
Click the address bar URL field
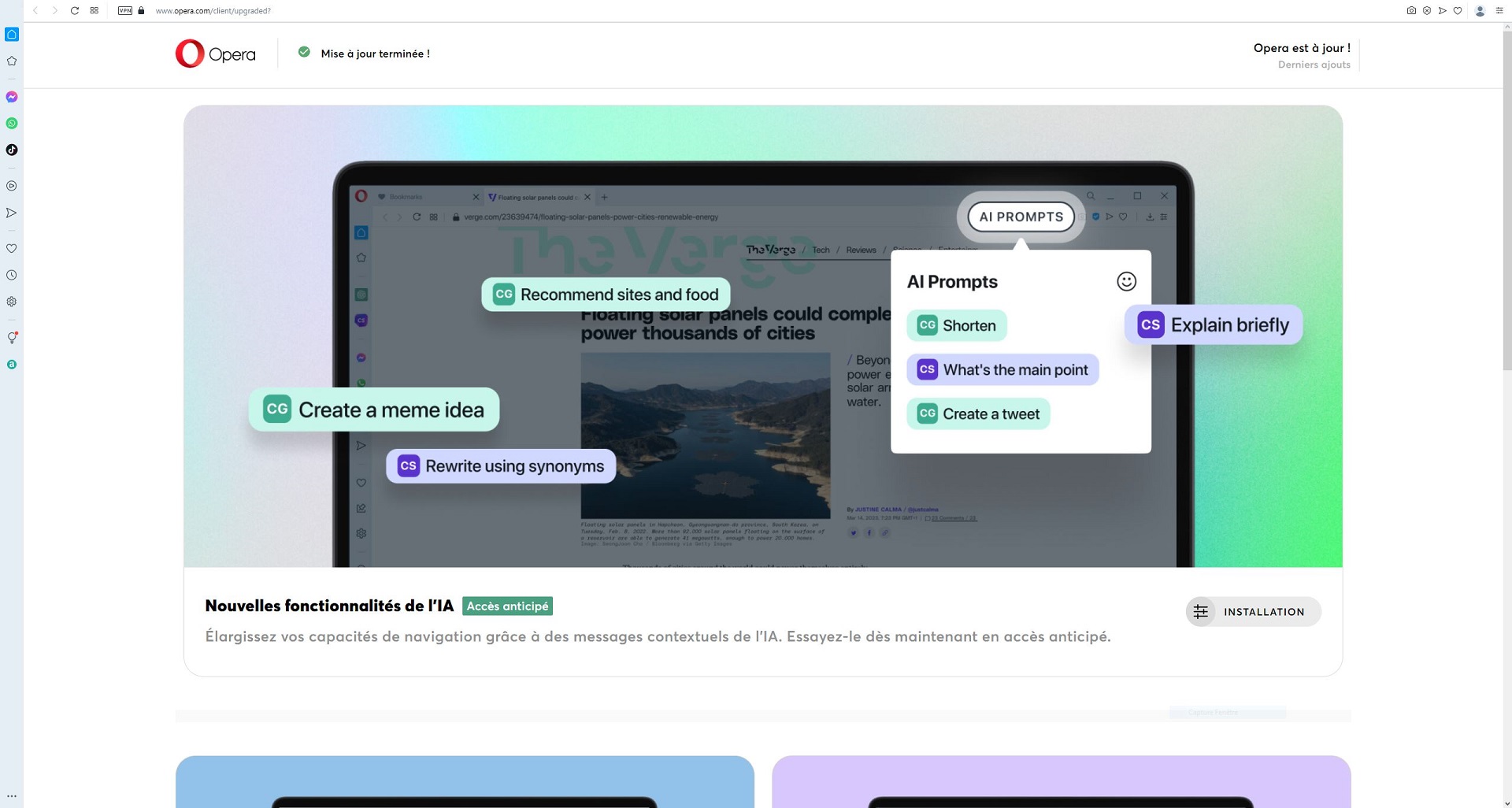213,11
